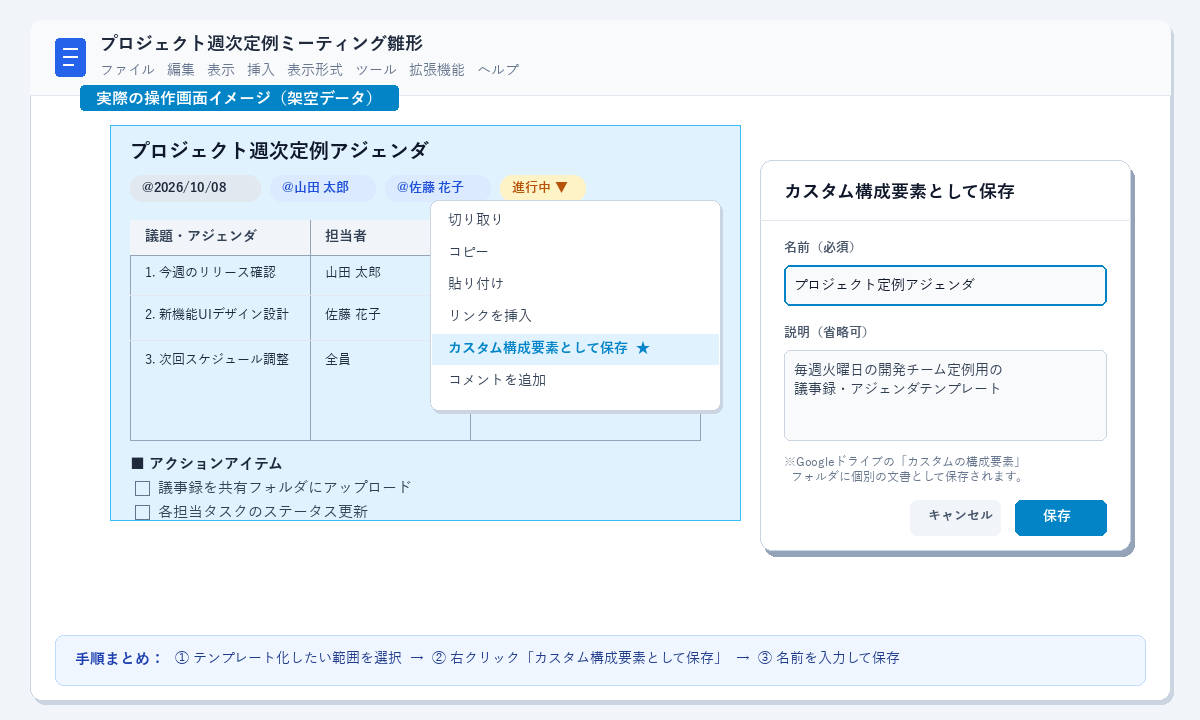This screenshot has height=720, width=1200.
Task: Choose コメントを追加 in the context menu
Action: pyautogui.click(x=575, y=381)
